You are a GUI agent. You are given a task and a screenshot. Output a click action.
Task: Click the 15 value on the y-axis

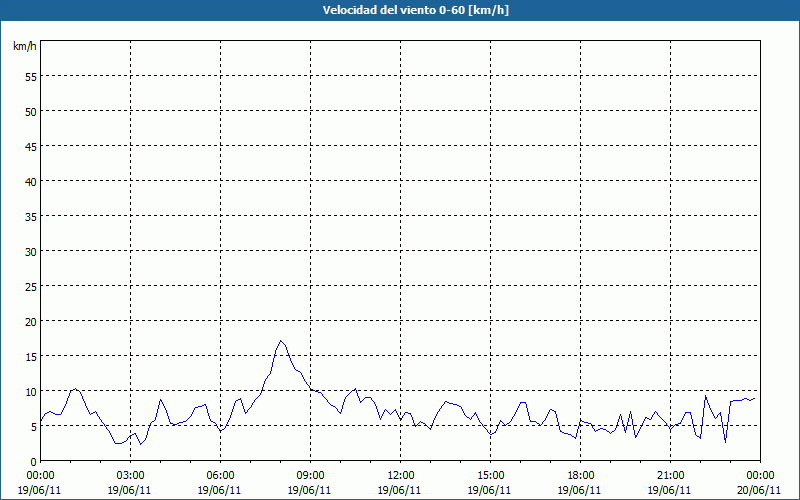[31, 357]
